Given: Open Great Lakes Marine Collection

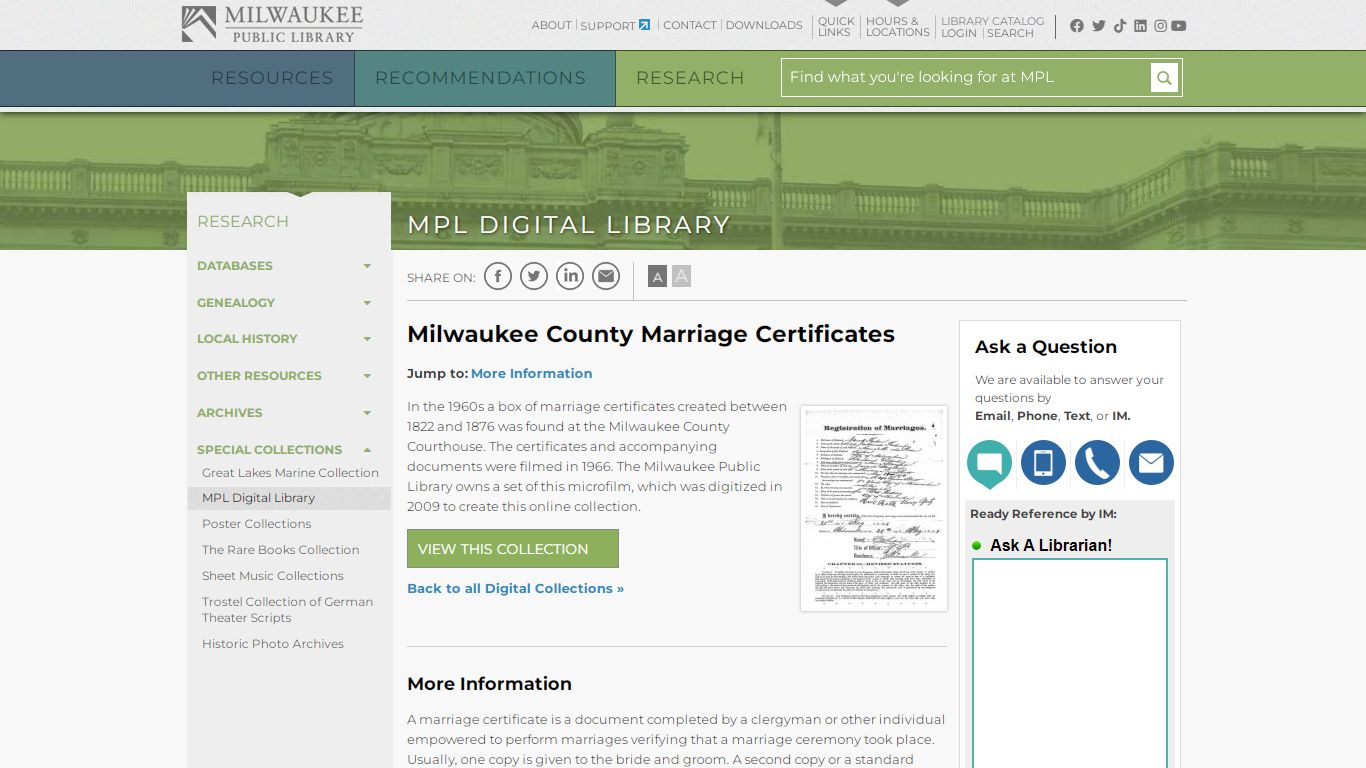Looking at the screenshot, I should (290, 473).
